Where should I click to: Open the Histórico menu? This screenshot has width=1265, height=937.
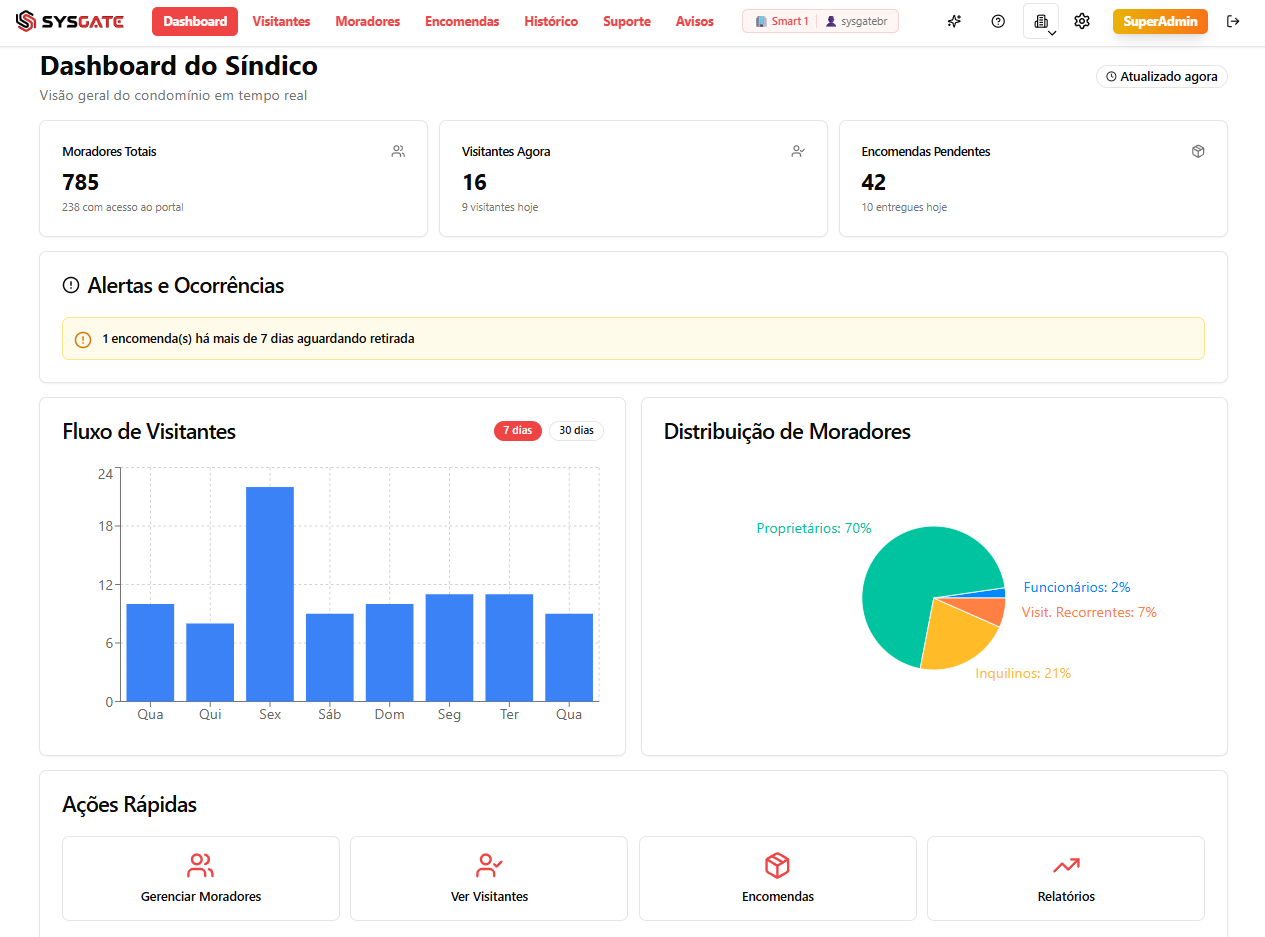pos(551,21)
